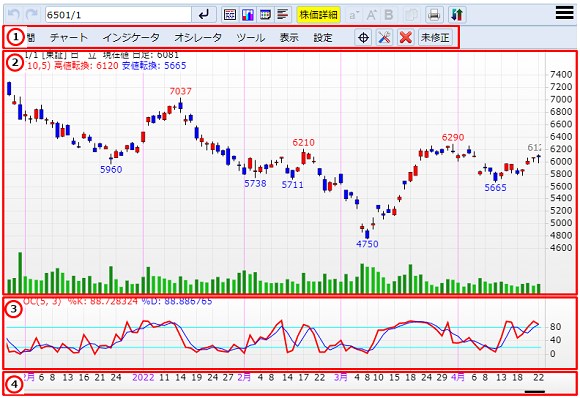This screenshot has width=580, height=398.
Task: Focus the stock code field showing 6501/1
Action: [118, 15]
